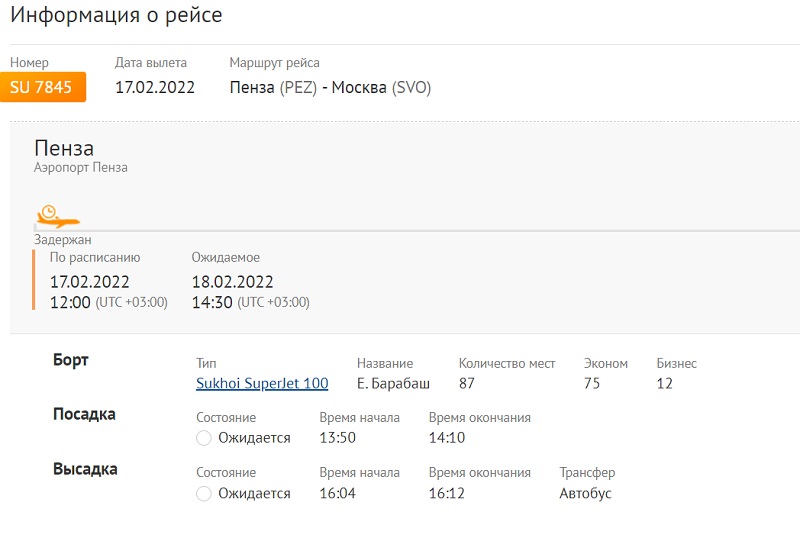Click the scheduled time 12:00

pyautogui.click(x=70, y=302)
